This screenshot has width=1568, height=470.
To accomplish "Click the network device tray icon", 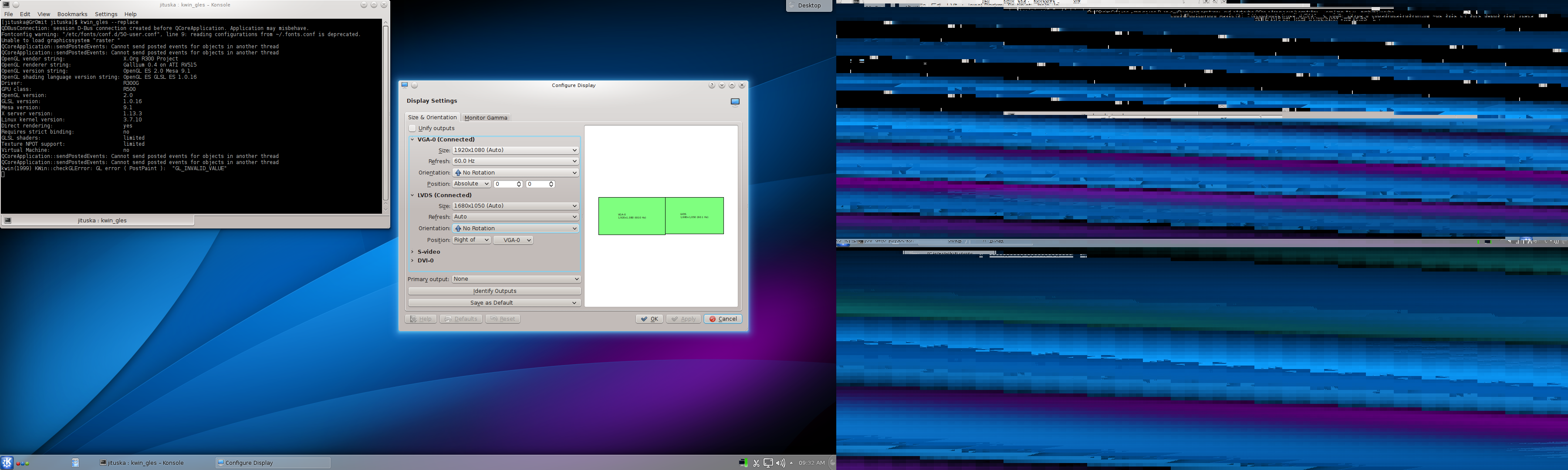I will click(743, 463).
